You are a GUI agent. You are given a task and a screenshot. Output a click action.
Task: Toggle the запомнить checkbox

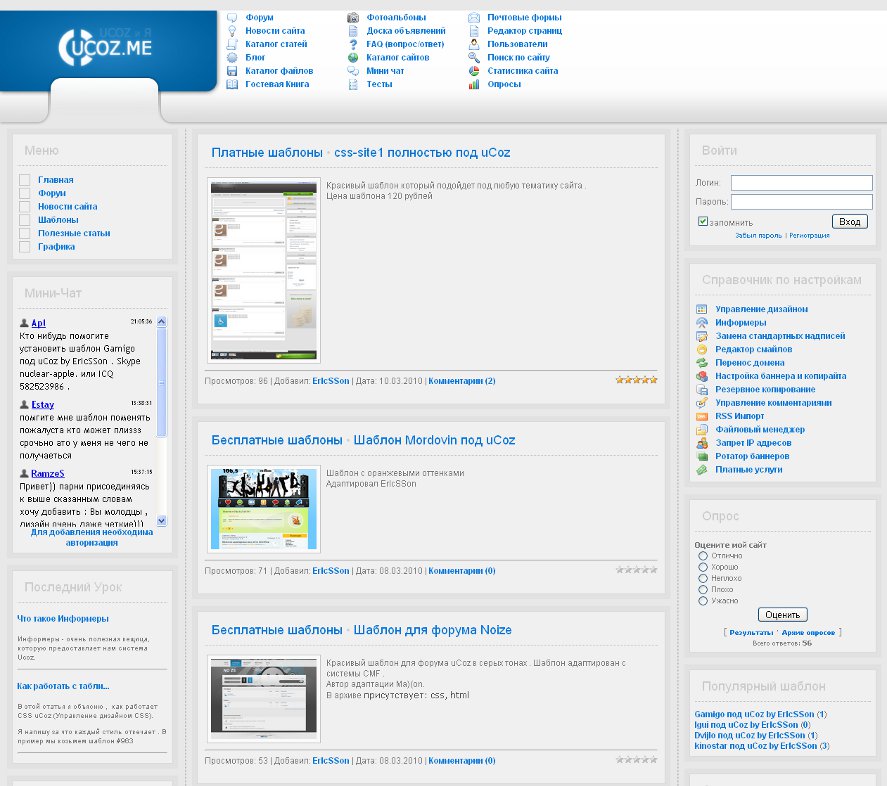tap(703, 221)
